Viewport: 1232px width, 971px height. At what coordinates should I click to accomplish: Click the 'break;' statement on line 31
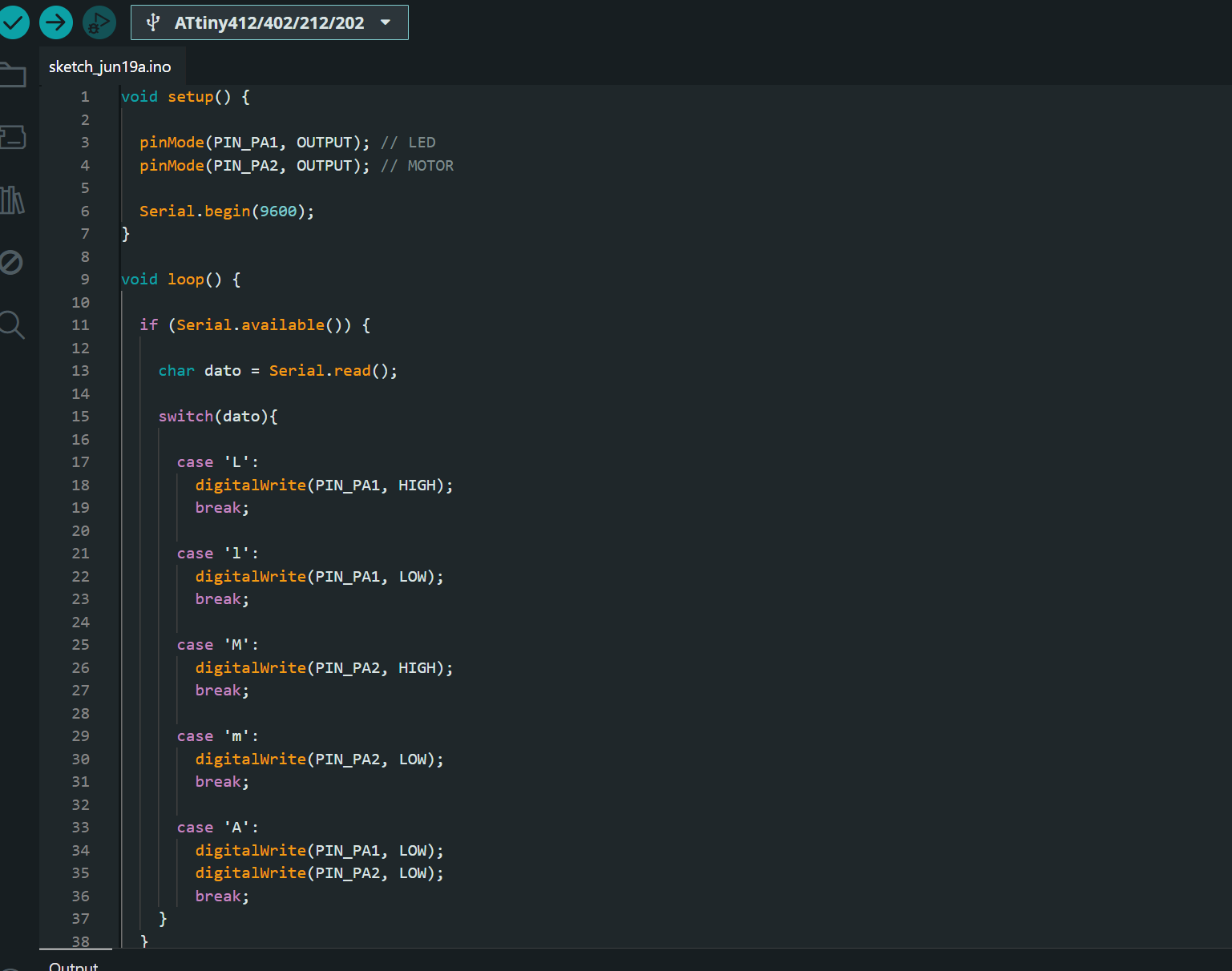[x=223, y=782]
